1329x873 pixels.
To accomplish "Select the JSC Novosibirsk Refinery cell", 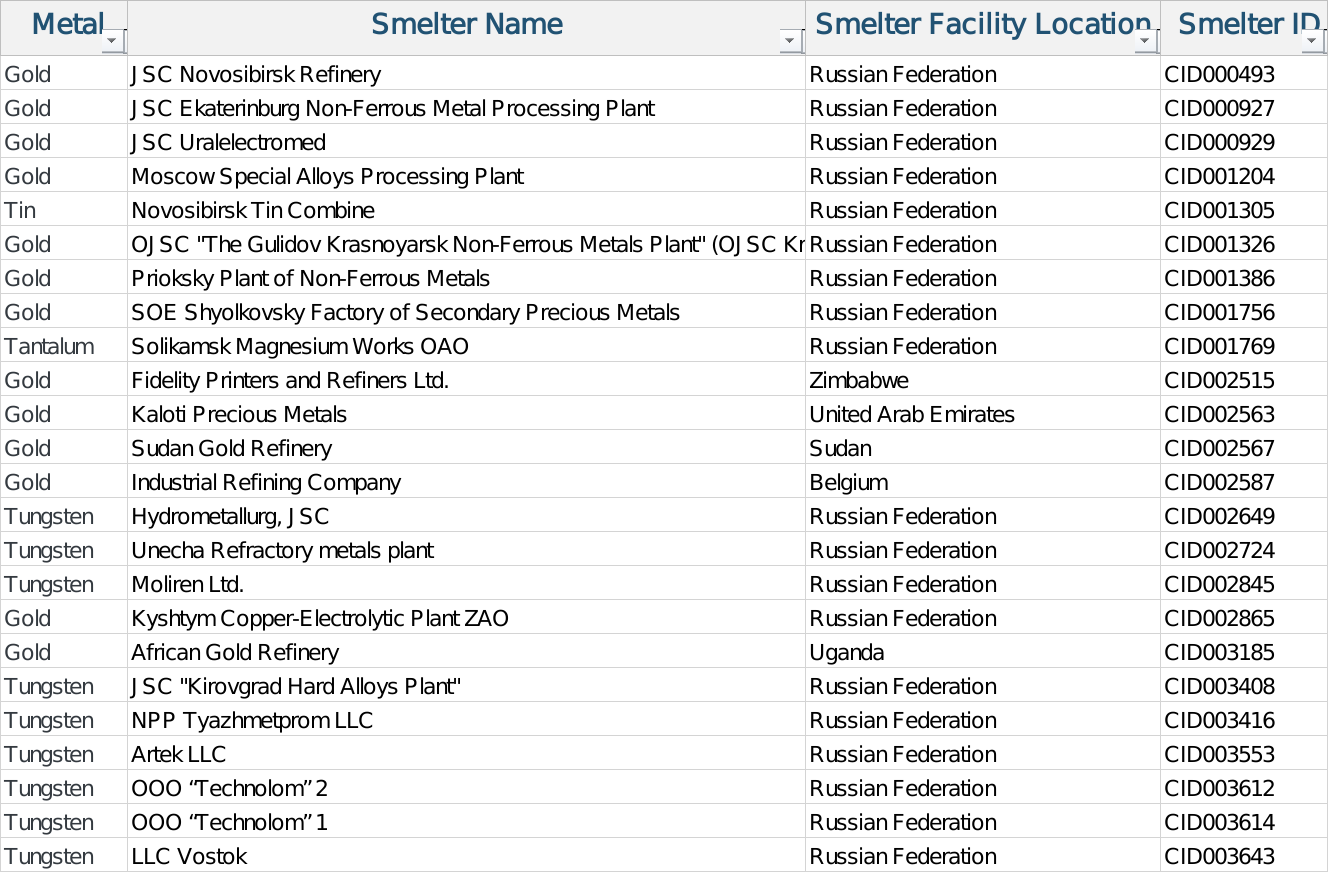I will [x=256, y=75].
